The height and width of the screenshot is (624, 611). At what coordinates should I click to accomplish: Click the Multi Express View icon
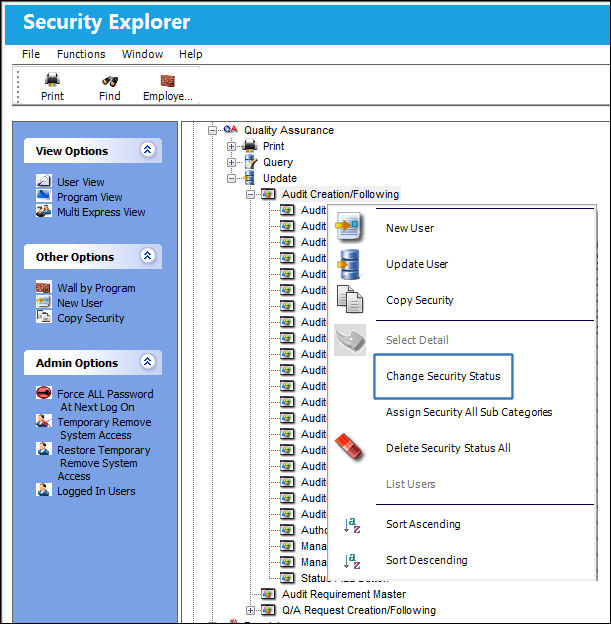[x=43, y=211]
